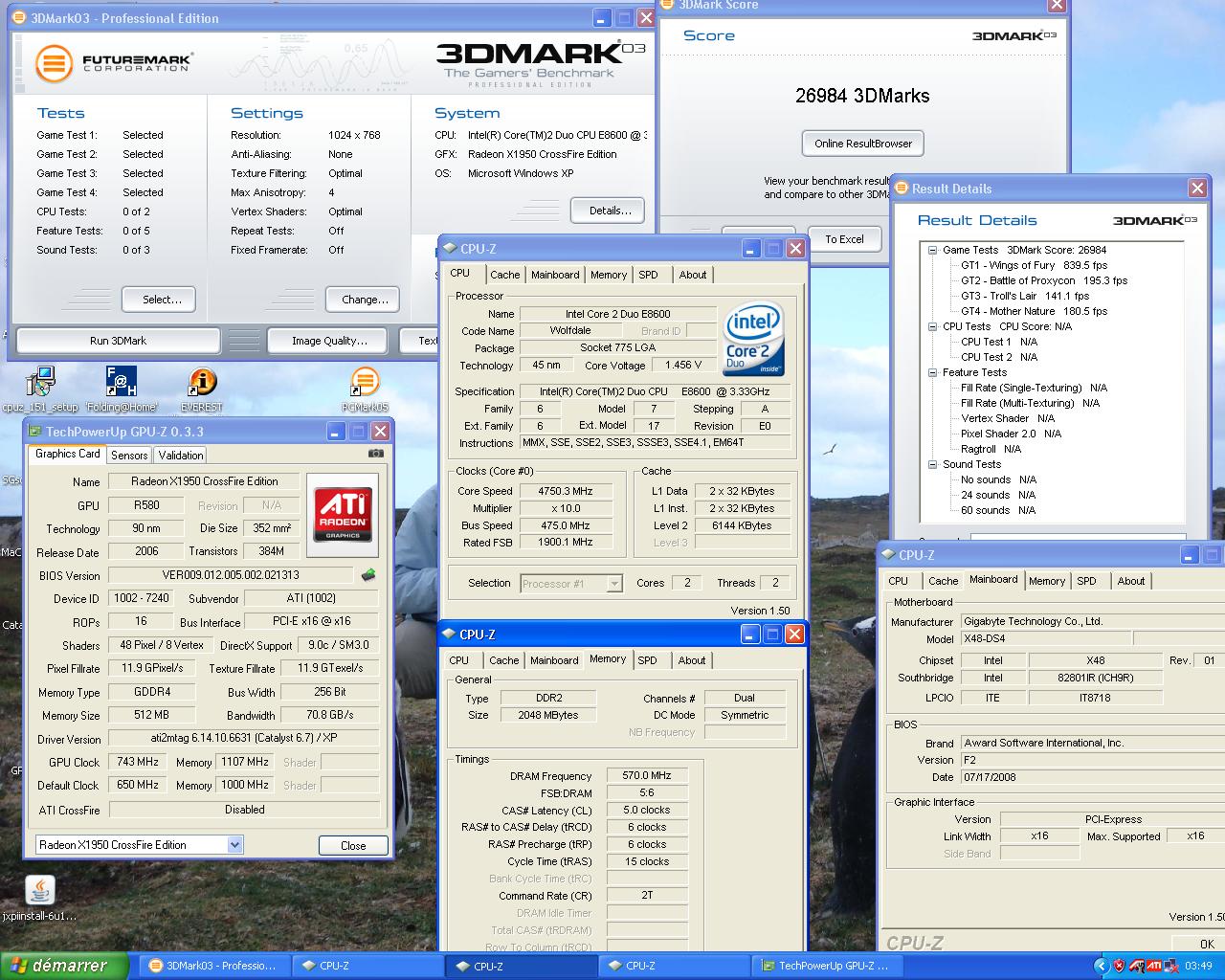Launch the Folding@Home desktop shortcut

click(121, 383)
